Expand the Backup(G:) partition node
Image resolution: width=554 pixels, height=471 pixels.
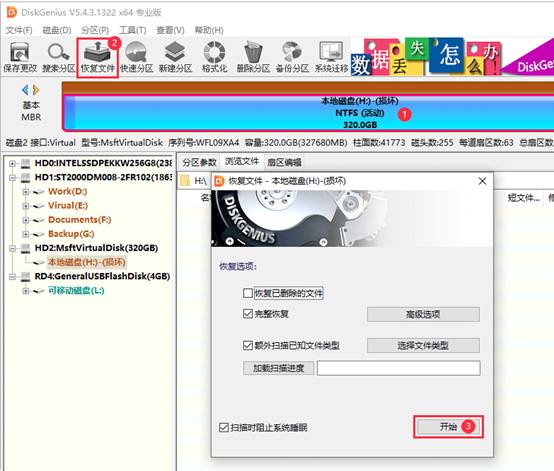25,234
